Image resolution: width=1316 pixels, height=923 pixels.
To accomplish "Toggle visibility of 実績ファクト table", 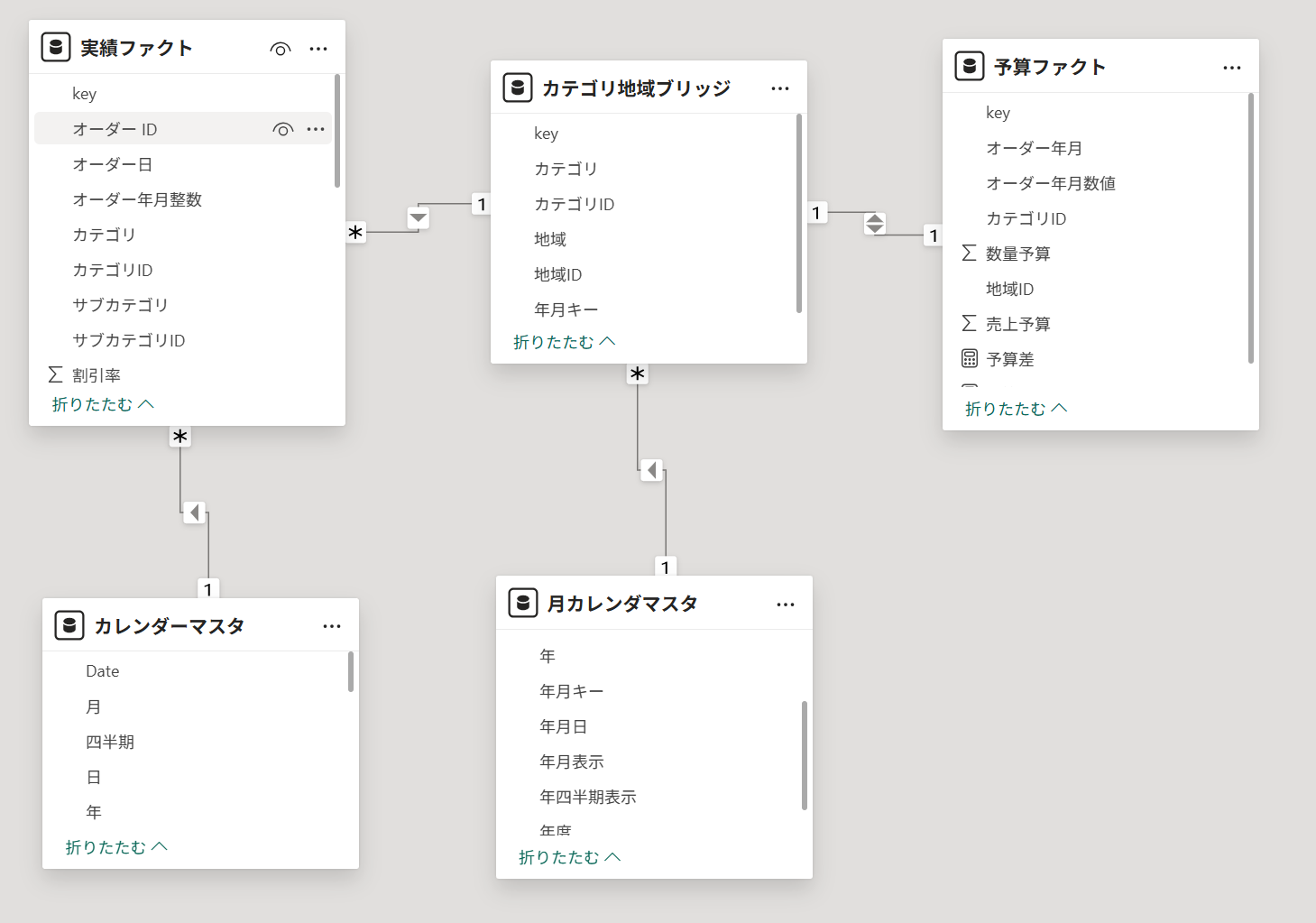I will [281, 49].
